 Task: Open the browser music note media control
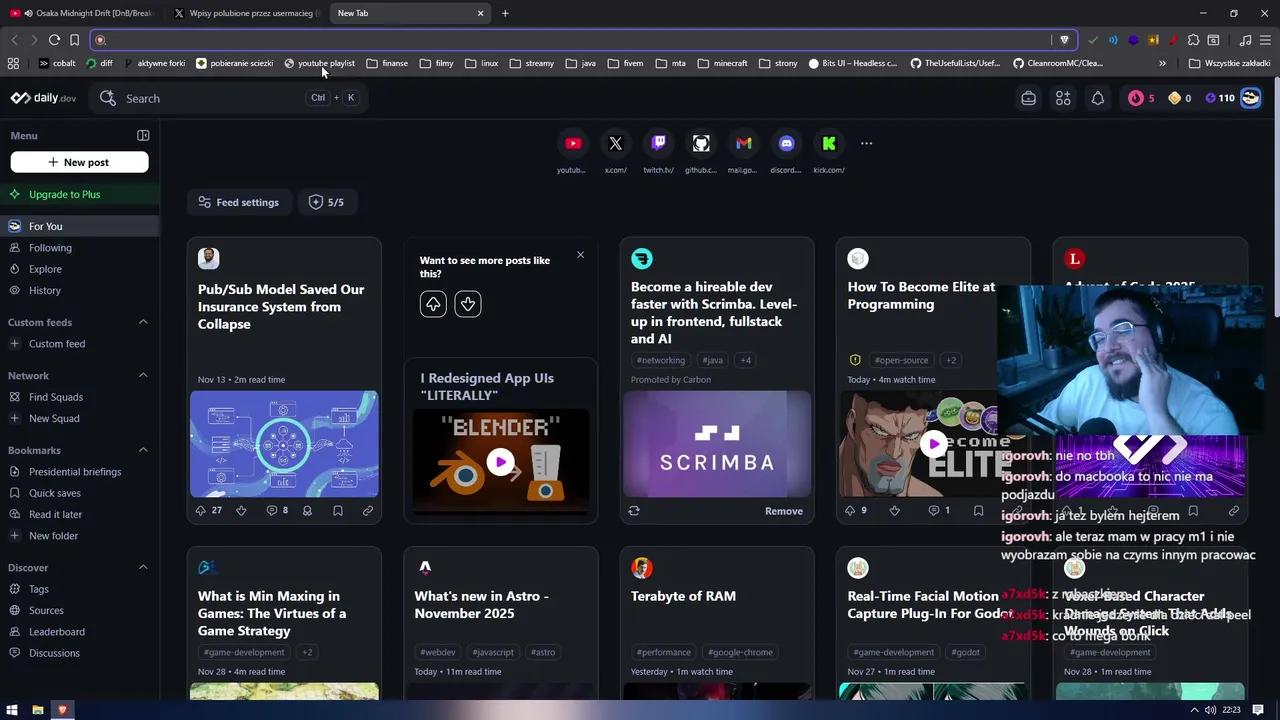[1245, 40]
